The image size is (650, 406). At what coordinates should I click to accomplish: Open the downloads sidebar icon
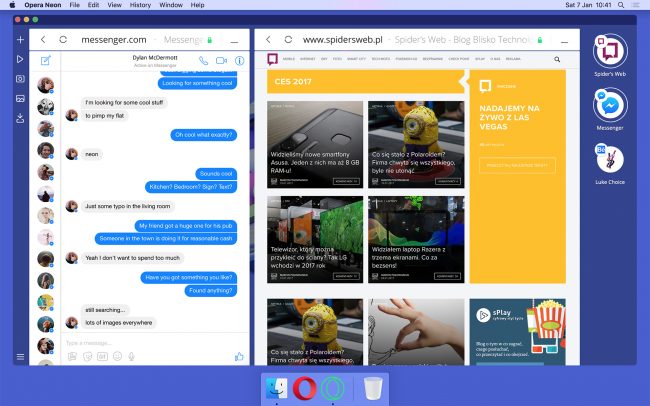point(20,119)
